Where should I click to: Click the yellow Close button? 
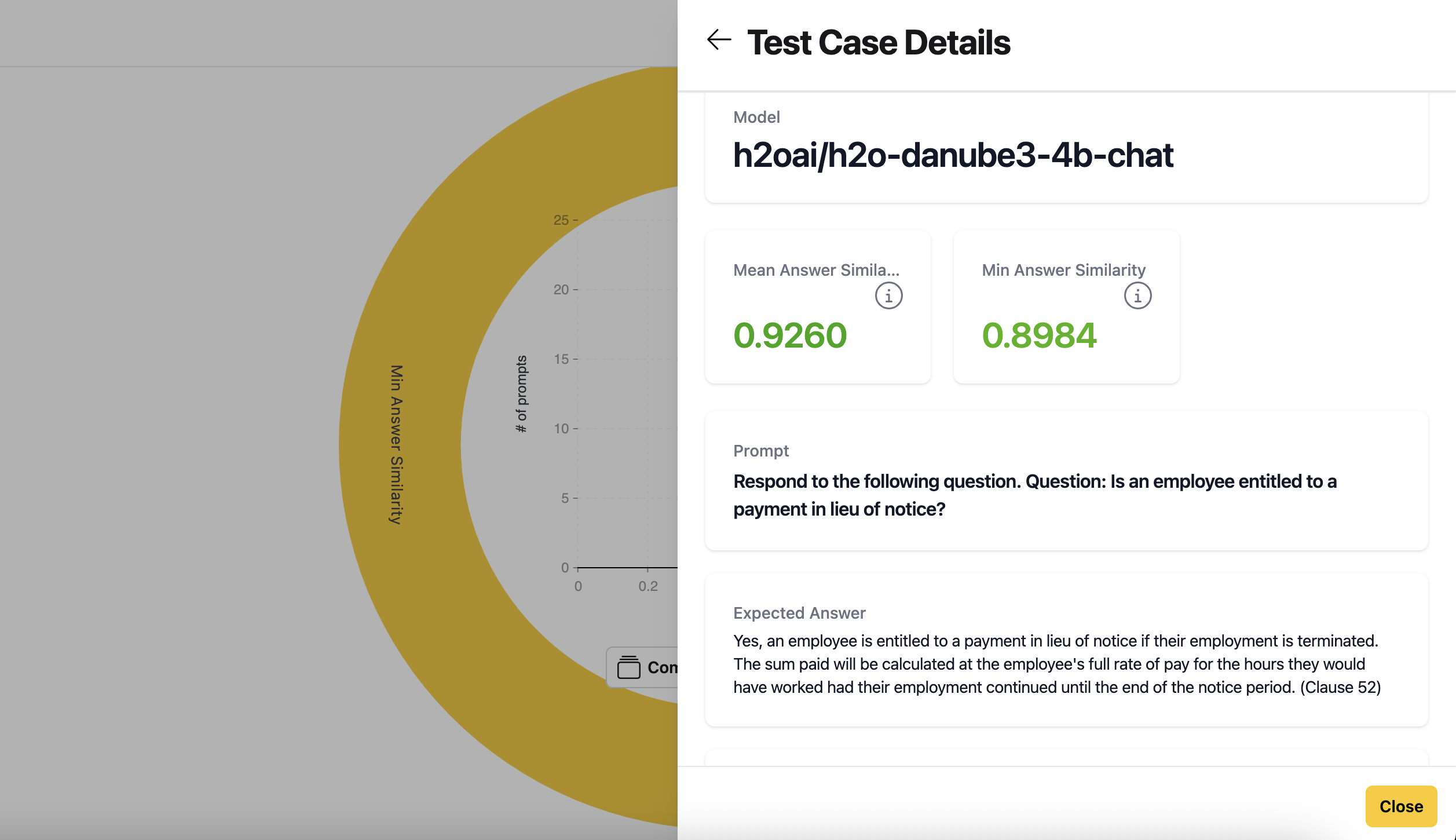pos(1400,806)
